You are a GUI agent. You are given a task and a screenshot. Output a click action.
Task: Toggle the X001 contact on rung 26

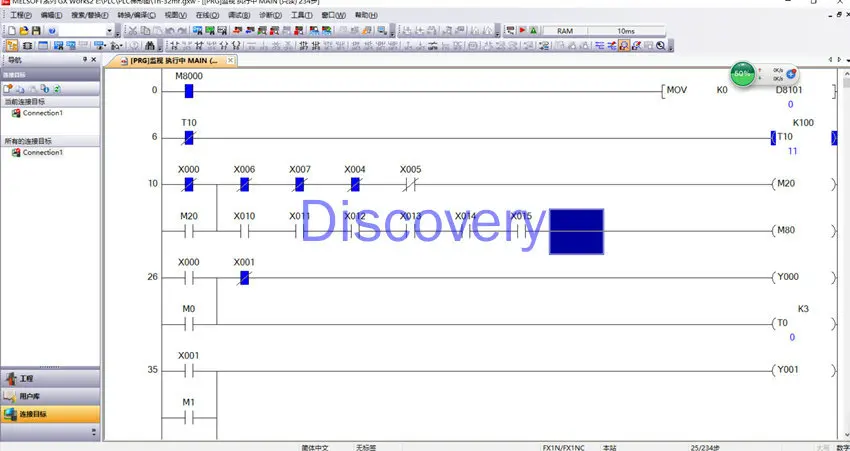(244, 277)
